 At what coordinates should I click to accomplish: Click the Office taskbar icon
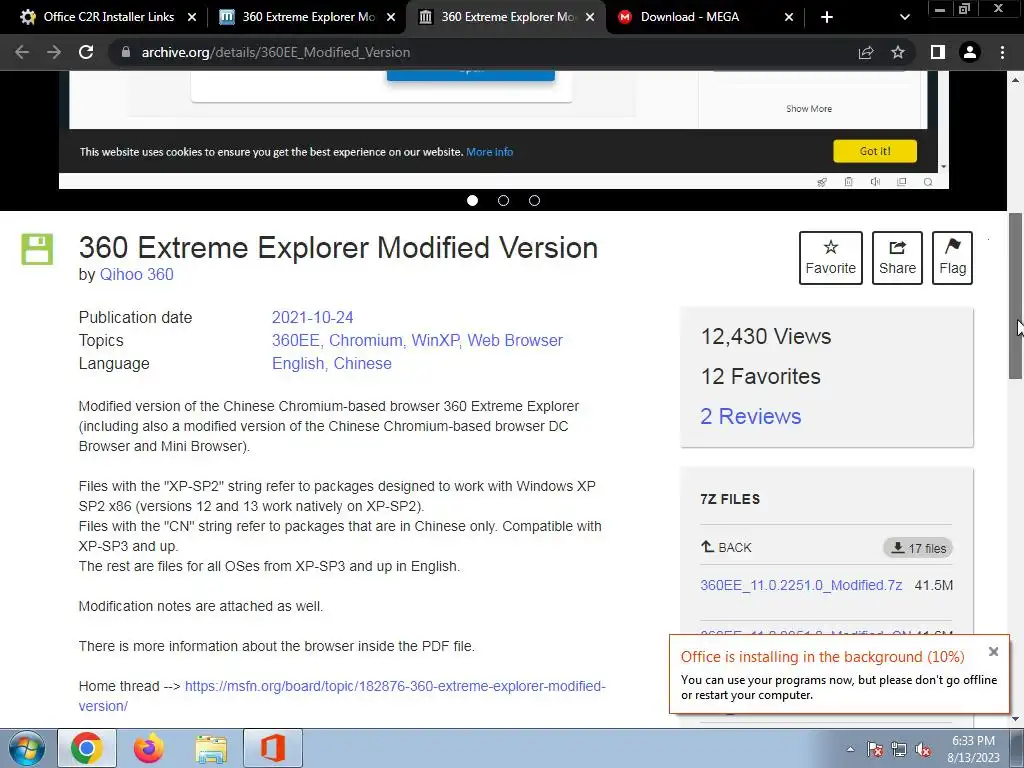click(273, 748)
